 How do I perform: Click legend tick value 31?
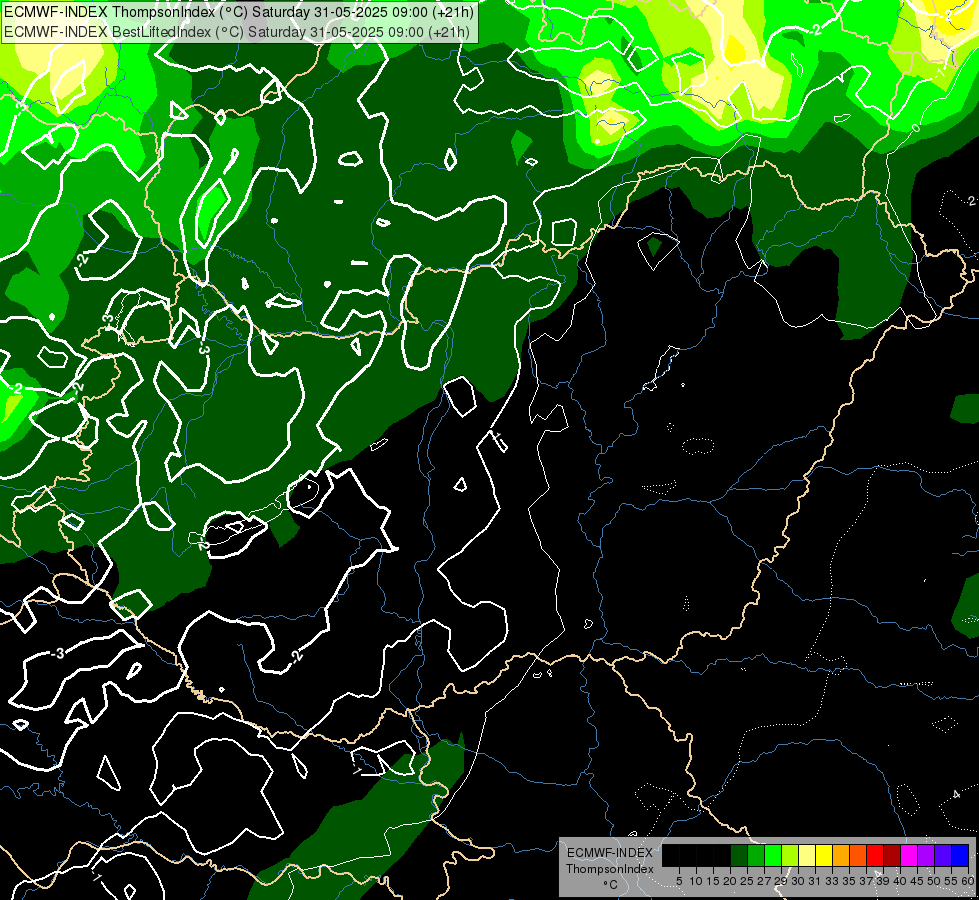[x=815, y=881]
